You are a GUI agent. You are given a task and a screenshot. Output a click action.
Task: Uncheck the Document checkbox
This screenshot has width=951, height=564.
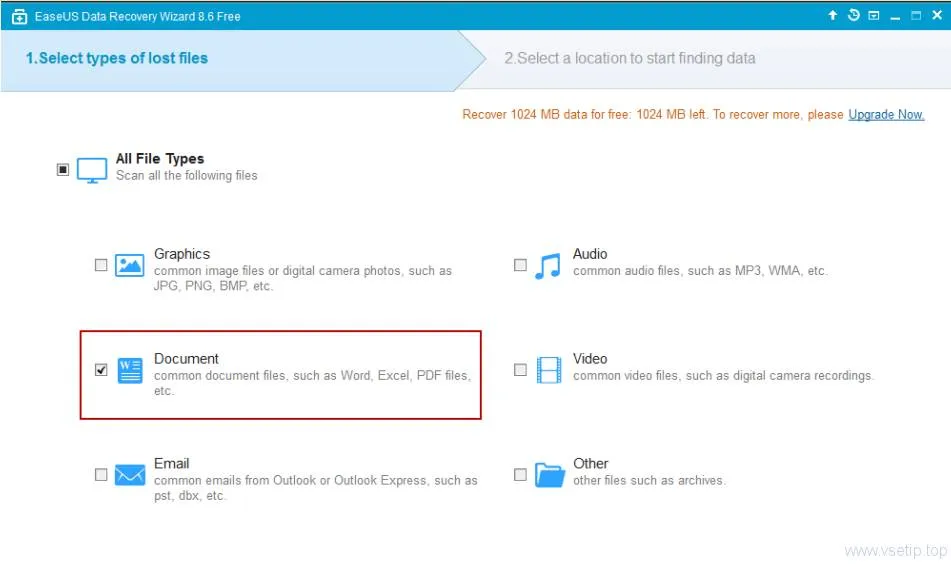pyautogui.click(x=101, y=369)
